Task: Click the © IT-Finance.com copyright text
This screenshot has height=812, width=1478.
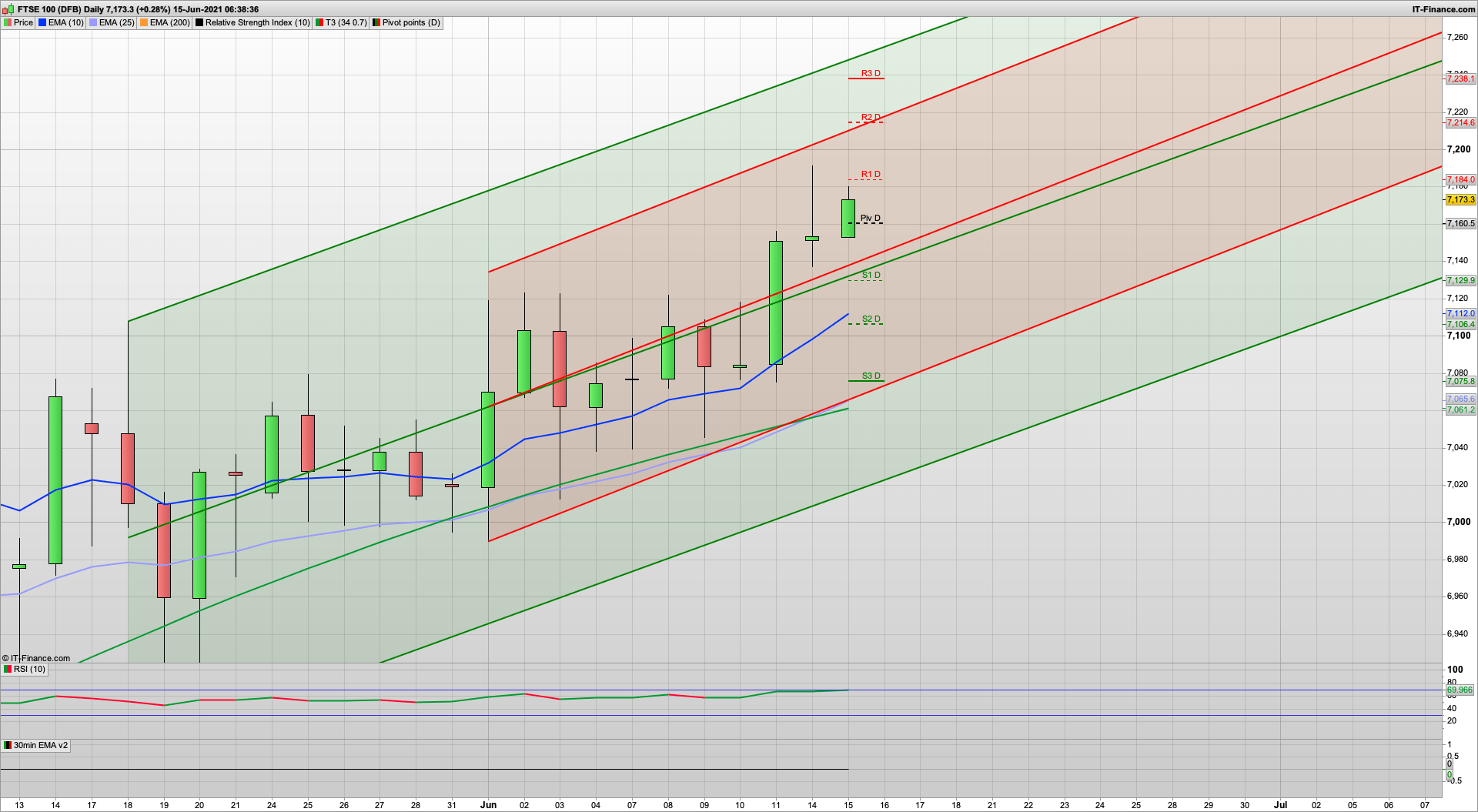Action: pyautogui.click(x=36, y=658)
